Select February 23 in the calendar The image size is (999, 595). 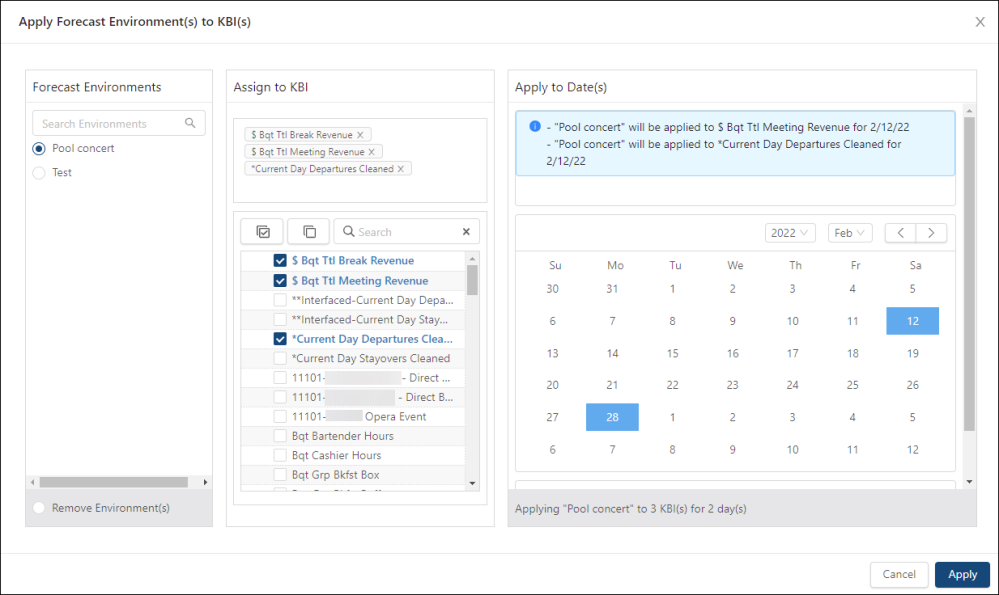733,385
